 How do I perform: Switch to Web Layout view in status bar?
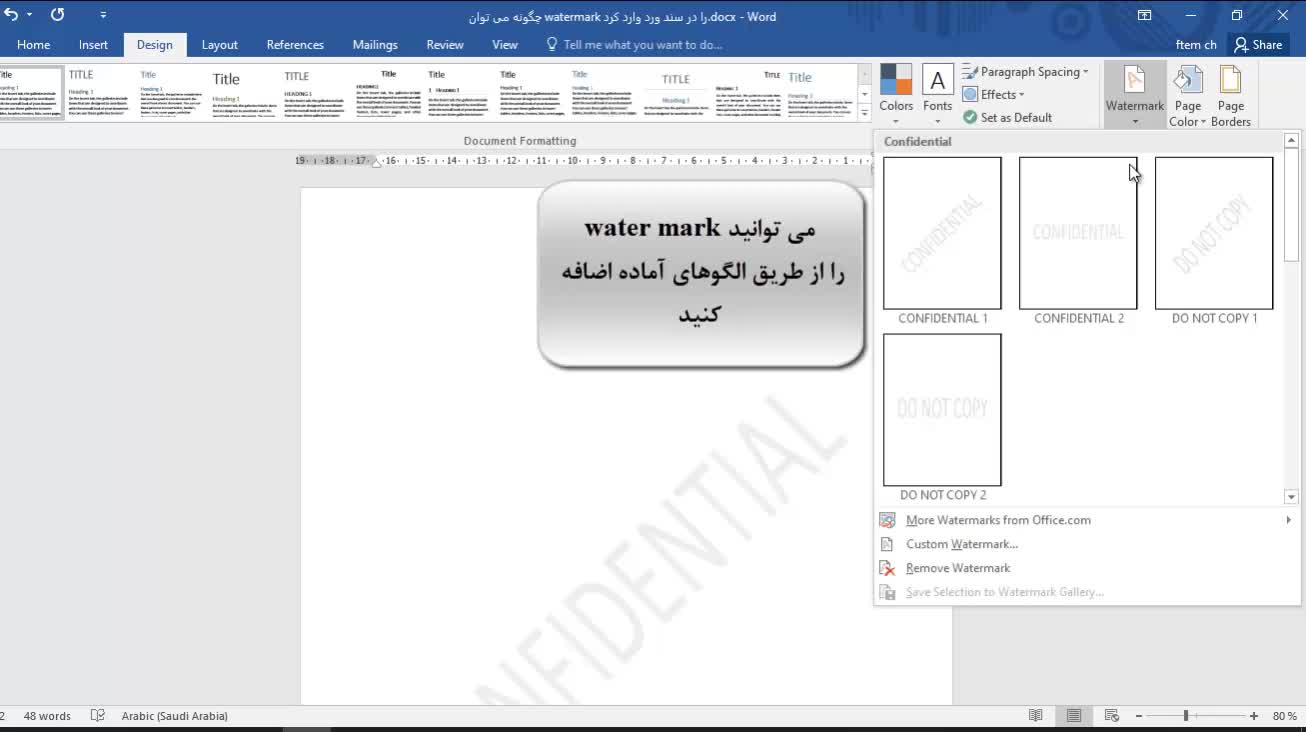point(1111,716)
